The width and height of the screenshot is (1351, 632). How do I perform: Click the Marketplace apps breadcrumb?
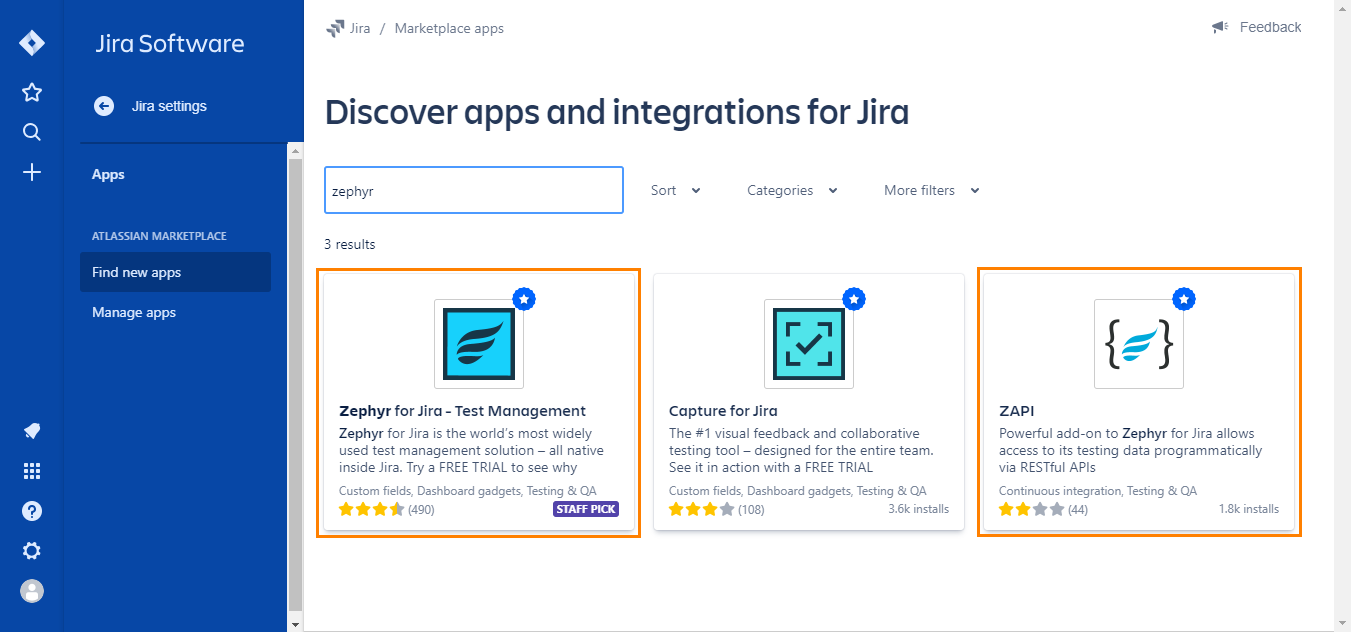449,28
